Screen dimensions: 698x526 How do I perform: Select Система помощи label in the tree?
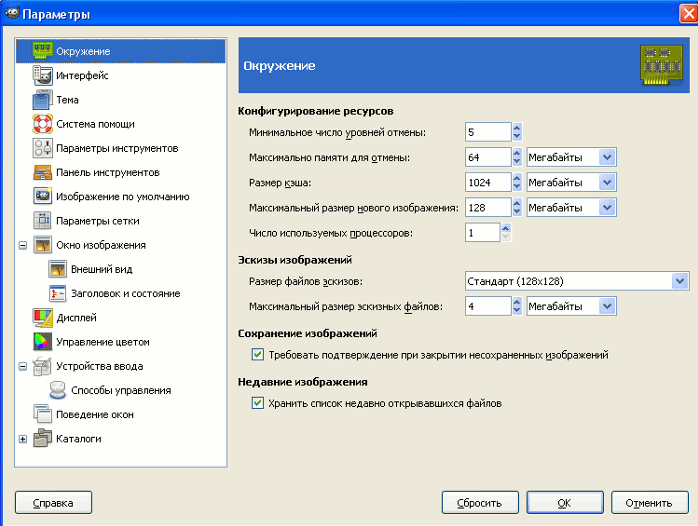click(95, 124)
